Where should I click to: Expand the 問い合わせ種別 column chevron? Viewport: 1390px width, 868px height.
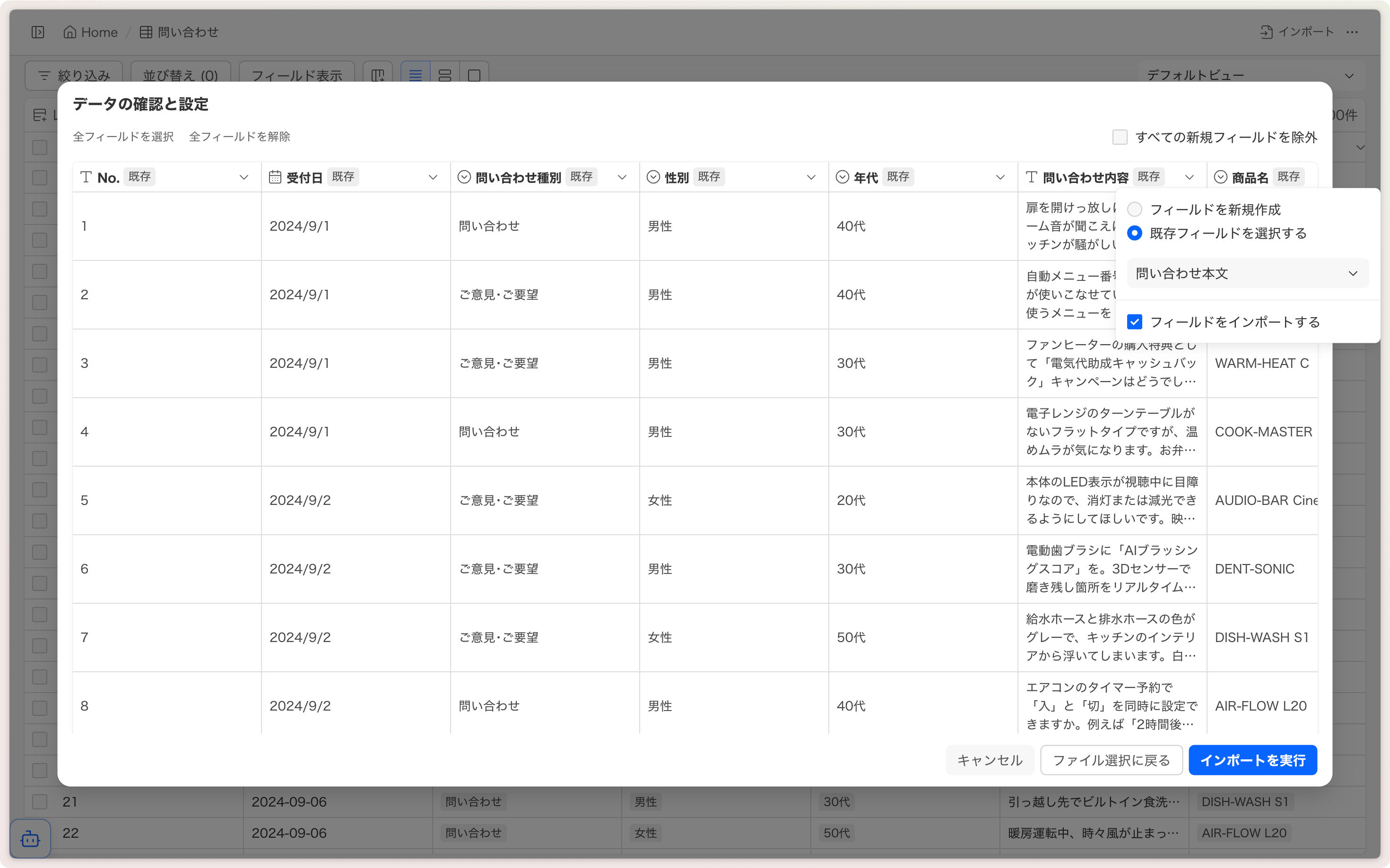622,177
